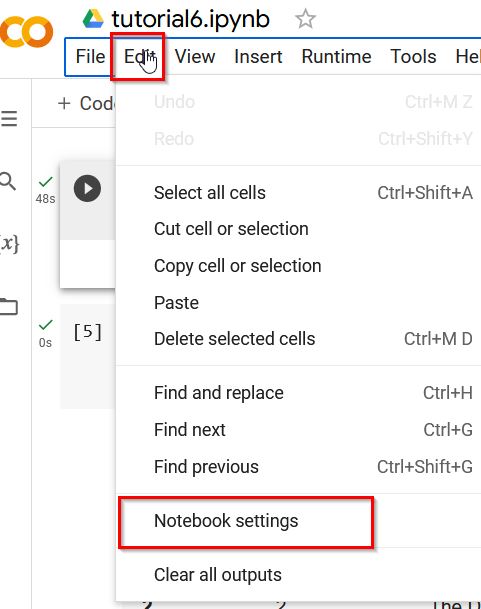Open the View menu

(x=195, y=57)
